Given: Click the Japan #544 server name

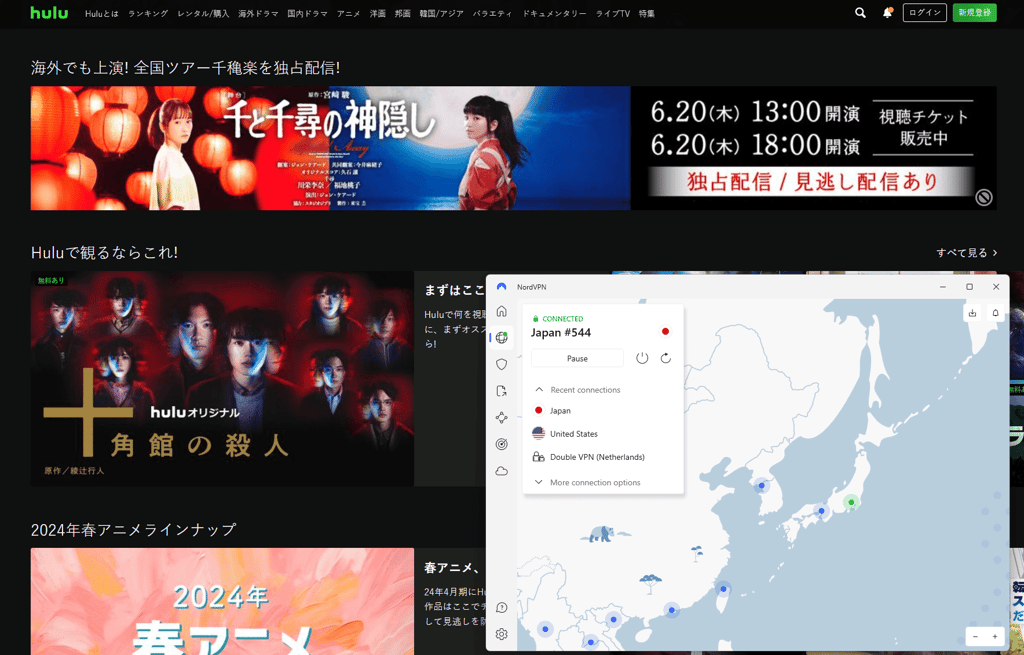Looking at the screenshot, I should coord(560,332).
